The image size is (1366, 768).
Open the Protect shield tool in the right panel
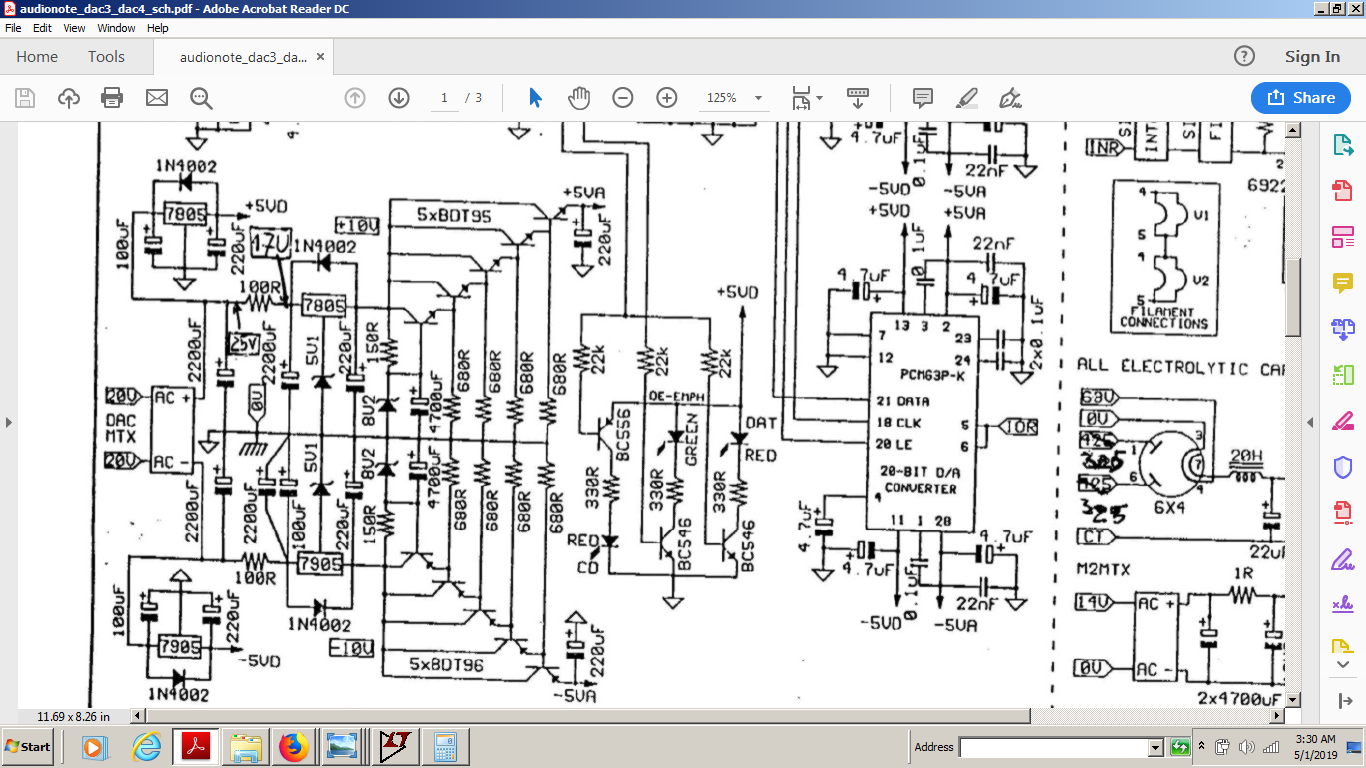1342,467
